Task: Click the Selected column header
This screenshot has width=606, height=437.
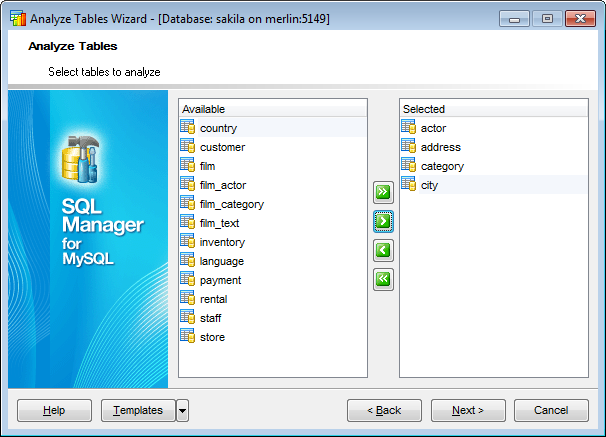Action: (494, 109)
